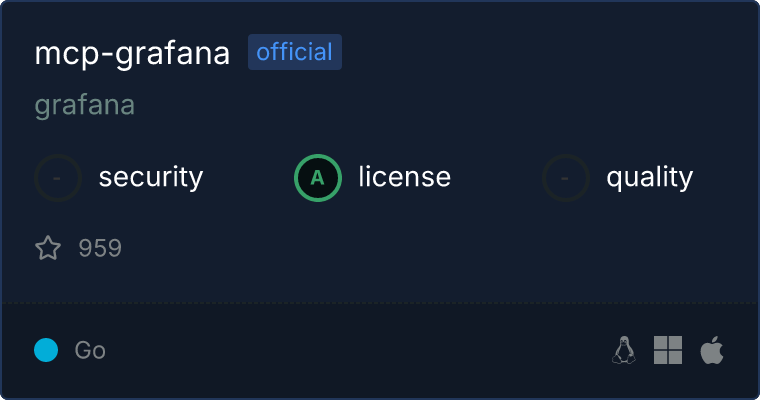The width and height of the screenshot is (760, 400).
Task: Select the license label
Action: 405,177
